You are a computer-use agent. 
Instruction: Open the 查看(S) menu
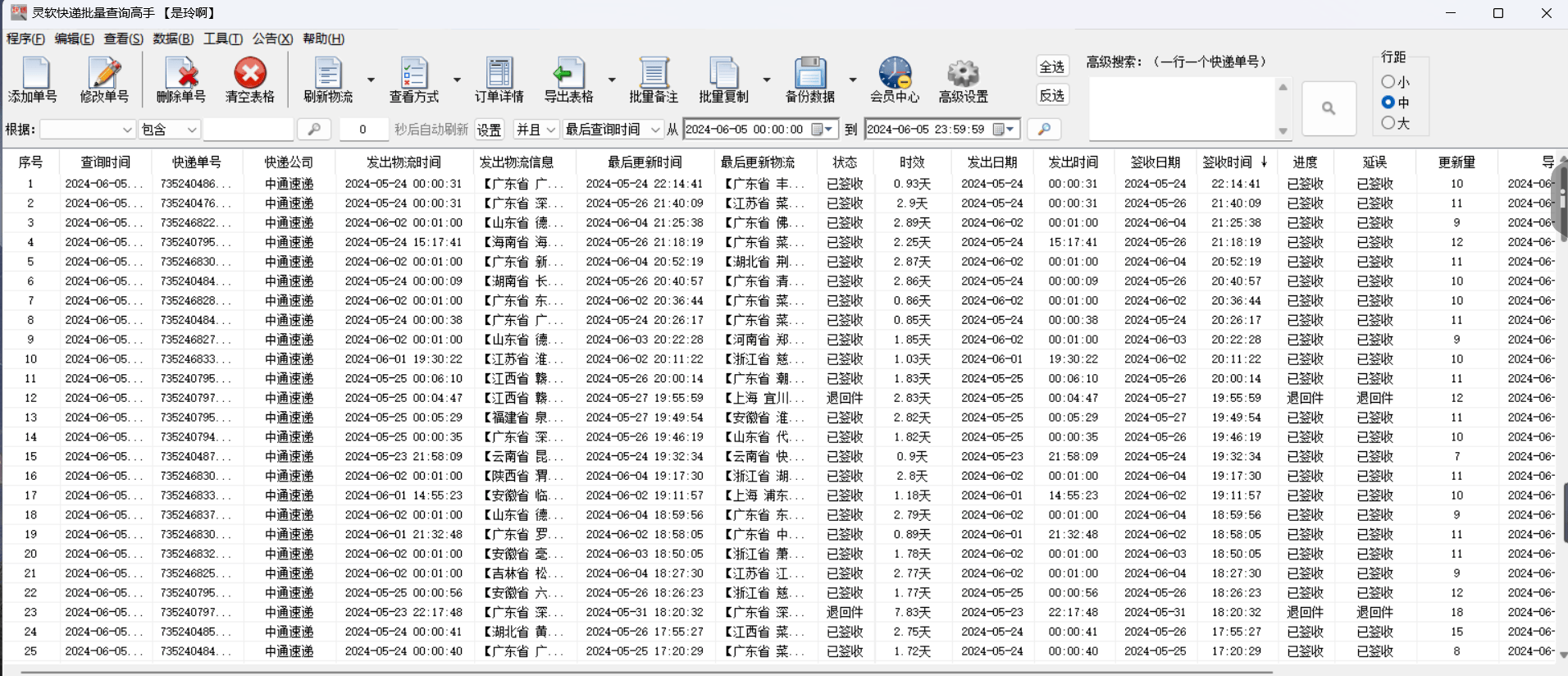pyautogui.click(x=123, y=39)
